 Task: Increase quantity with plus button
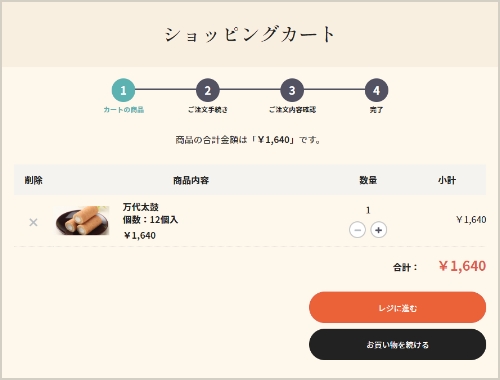tap(378, 230)
